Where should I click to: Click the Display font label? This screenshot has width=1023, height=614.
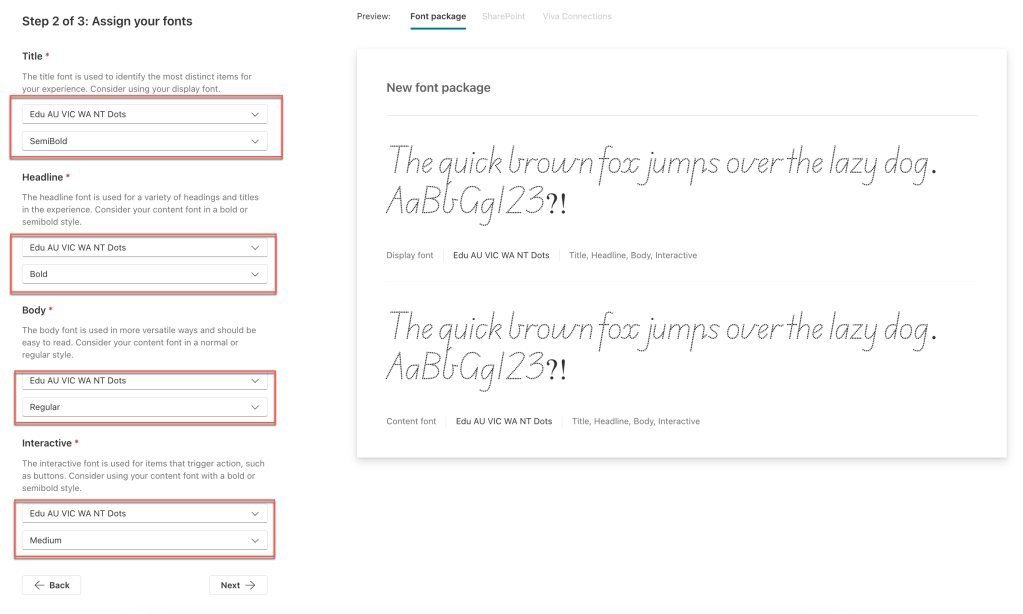[x=410, y=256]
